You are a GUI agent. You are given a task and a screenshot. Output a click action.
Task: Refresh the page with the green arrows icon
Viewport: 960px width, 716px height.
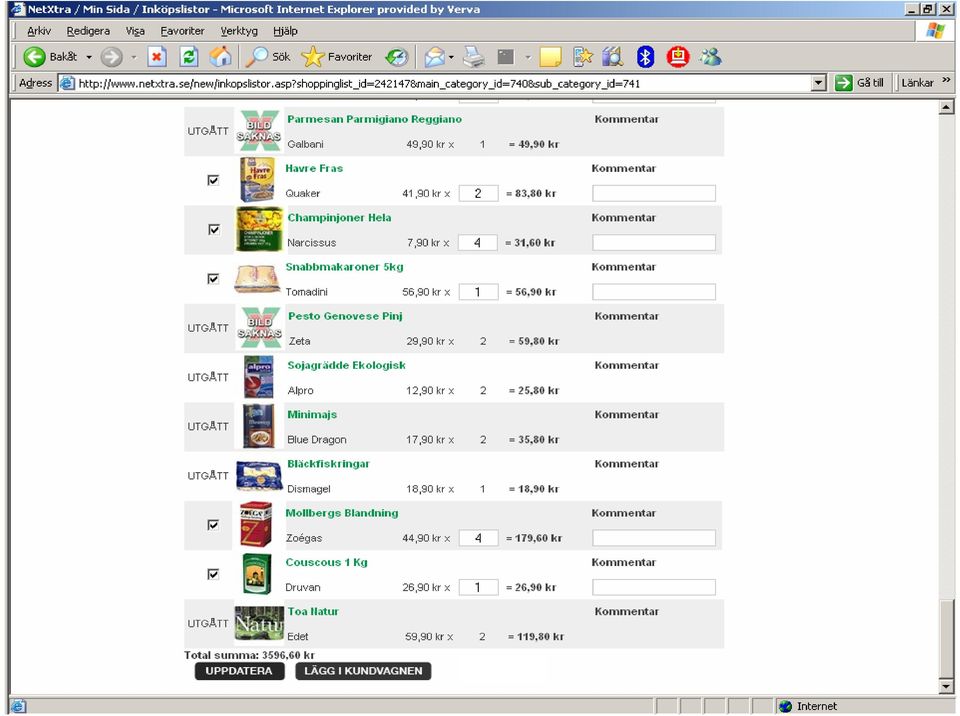point(189,57)
